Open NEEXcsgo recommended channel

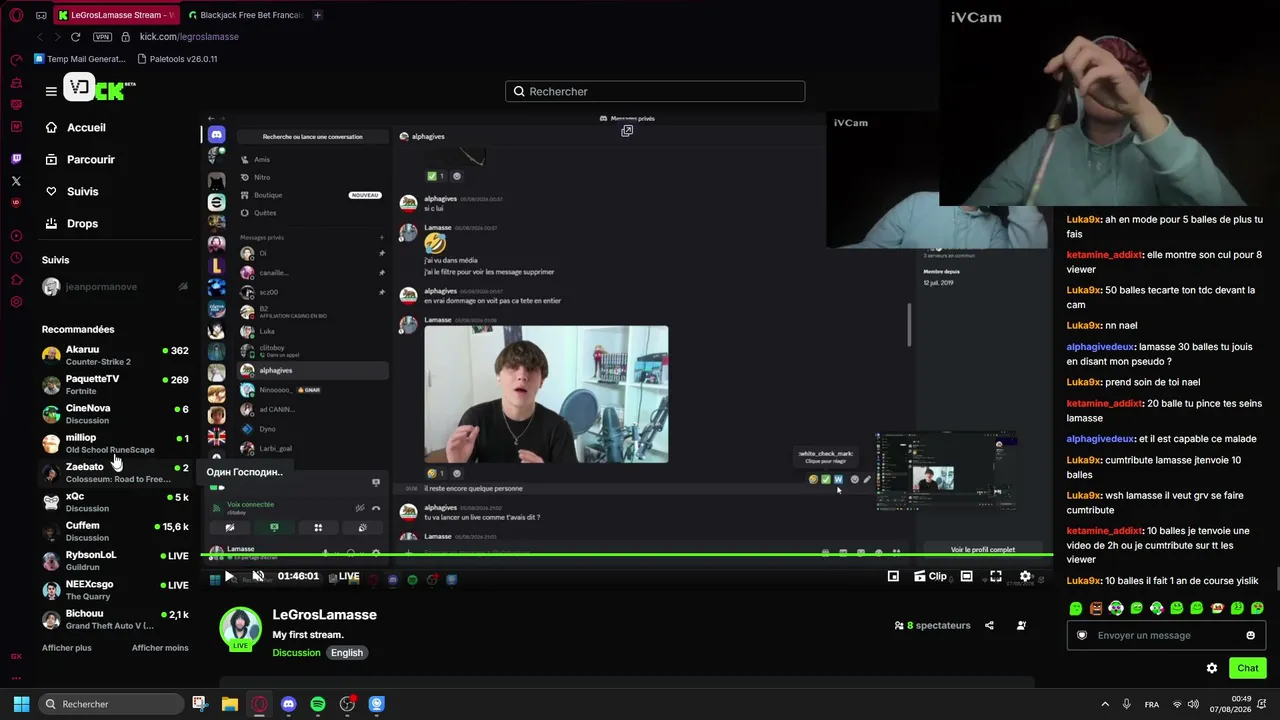tap(116, 590)
